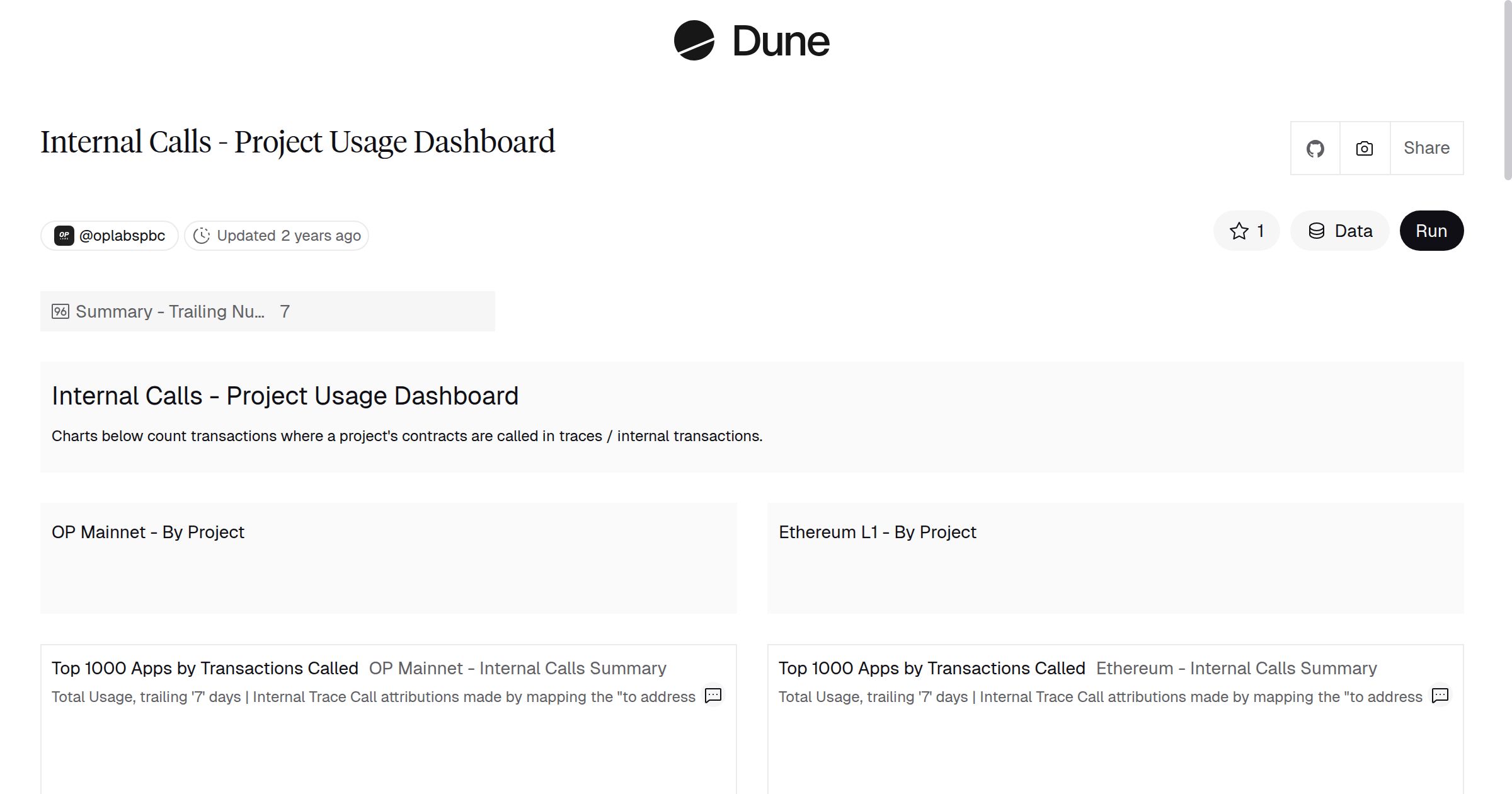Image resolution: width=1512 pixels, height=794 pixels.
Task: Click the star icon beside the count
Action: click(1239, 231)
